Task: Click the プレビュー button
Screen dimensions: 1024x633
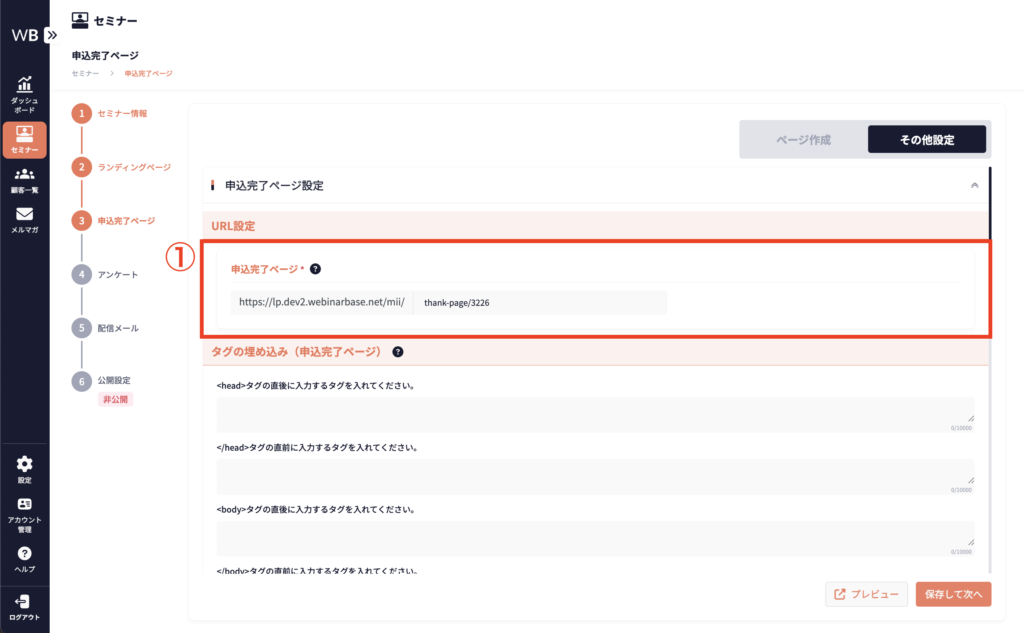Action: (866, 594)
